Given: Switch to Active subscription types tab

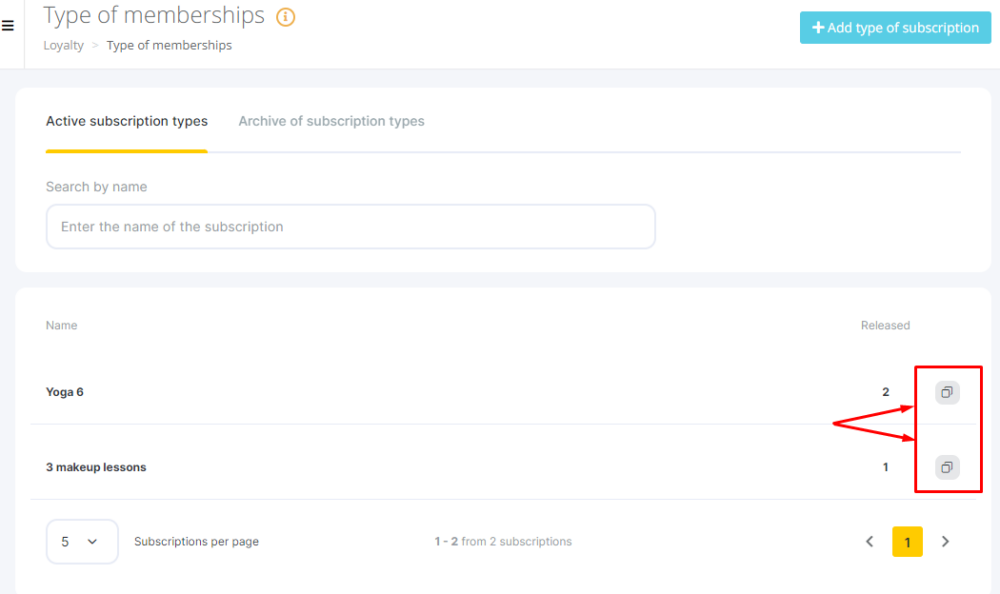Looking at the screenshot, I should (x=127, y=121).
